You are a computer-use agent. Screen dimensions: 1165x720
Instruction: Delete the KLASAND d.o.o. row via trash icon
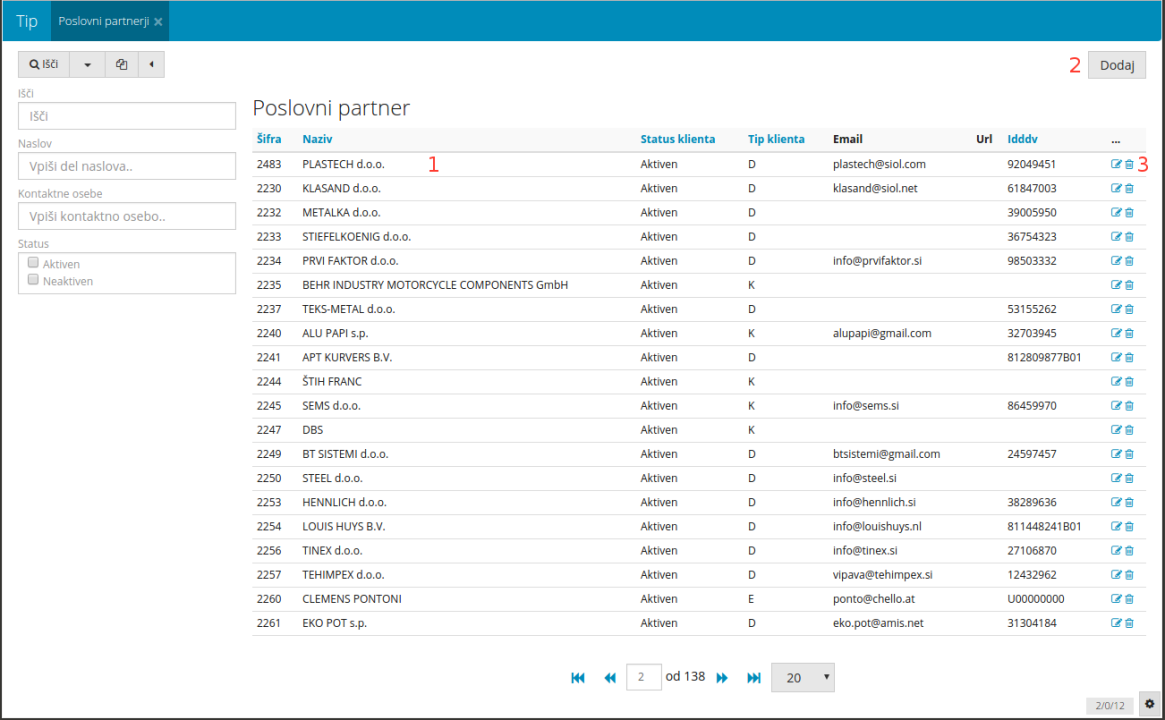coord(1129,188)
